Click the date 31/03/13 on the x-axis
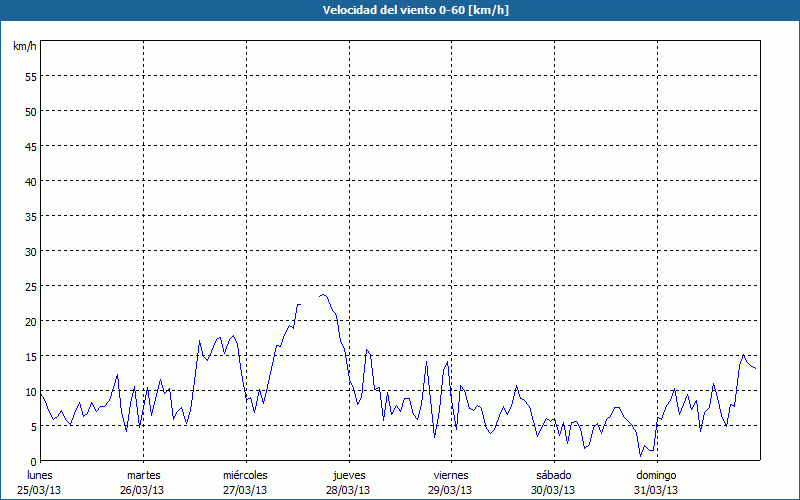 656,490
